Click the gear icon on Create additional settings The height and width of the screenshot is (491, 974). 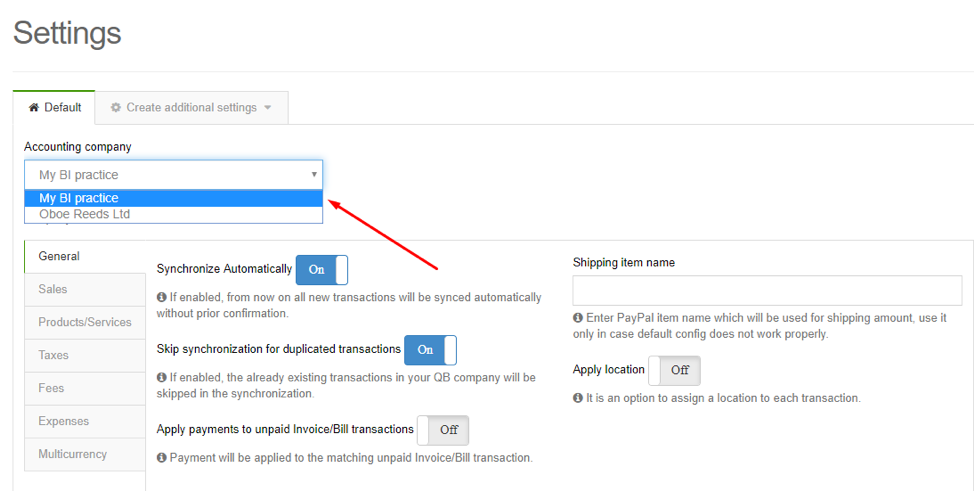pos(116,108)
